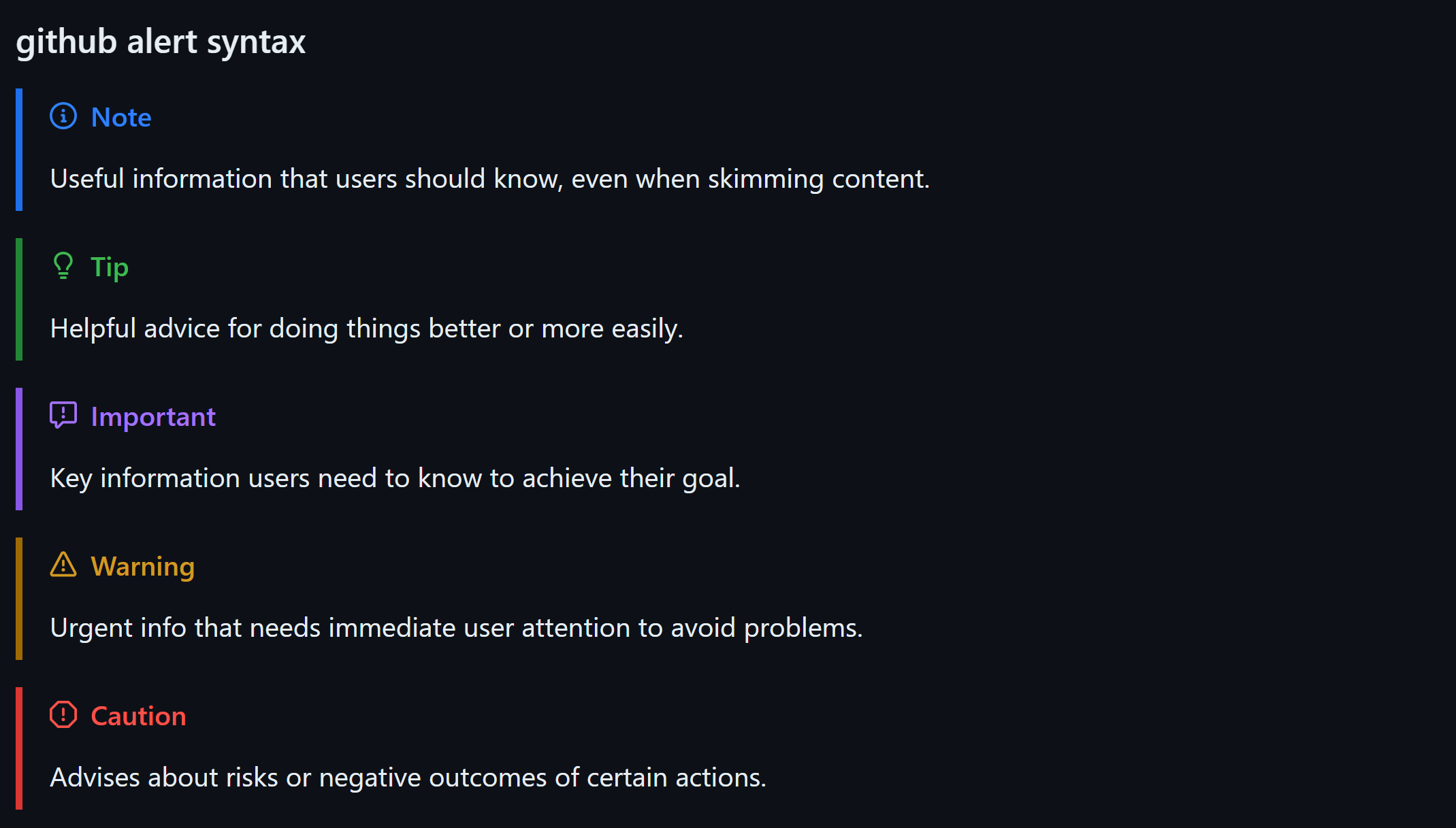Click the green lightbulb Tip icon

(x=63, y=266)
